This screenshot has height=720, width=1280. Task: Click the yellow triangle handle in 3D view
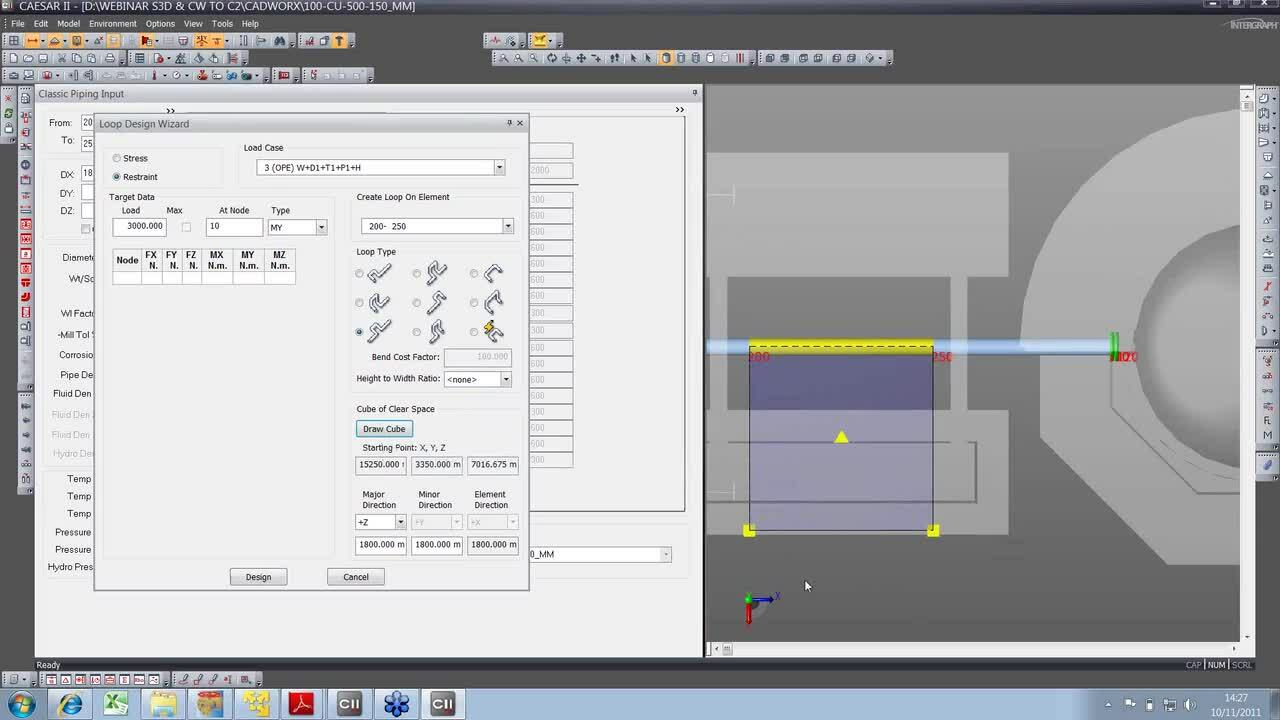coord(841,437)
